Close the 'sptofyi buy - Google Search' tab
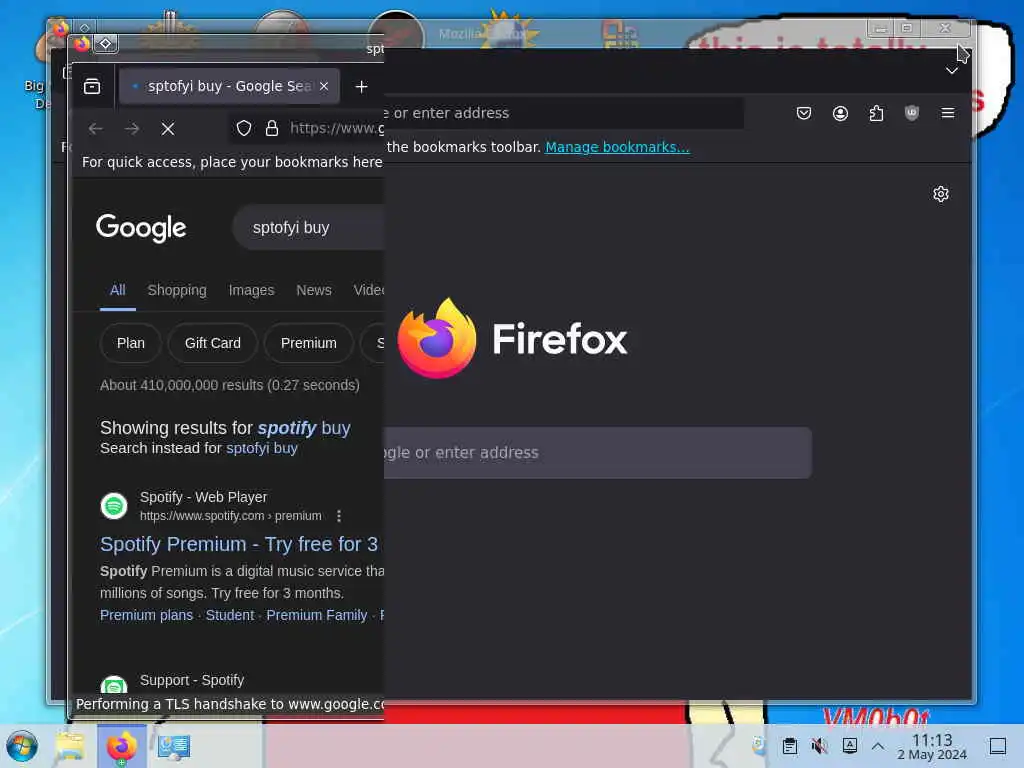Viewport: 1024px width, 768px height. 324,86
